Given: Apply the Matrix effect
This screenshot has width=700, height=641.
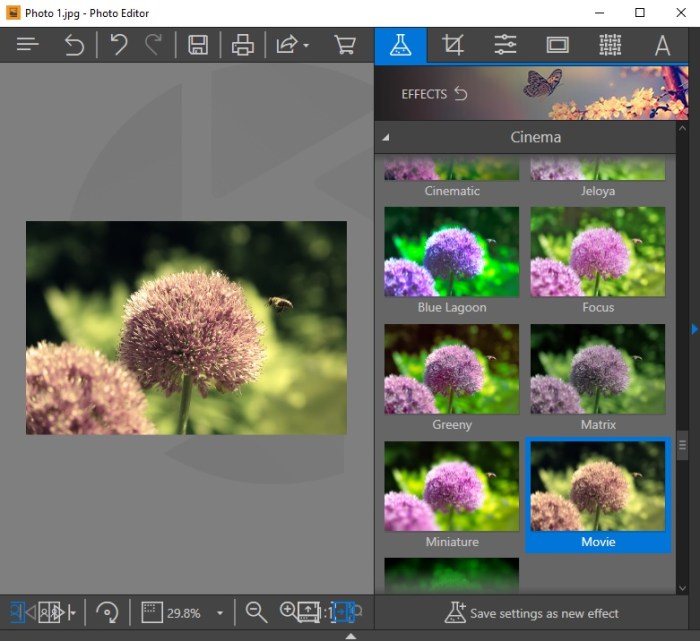Looking at the screenshot, I should [x=597, y=369].
